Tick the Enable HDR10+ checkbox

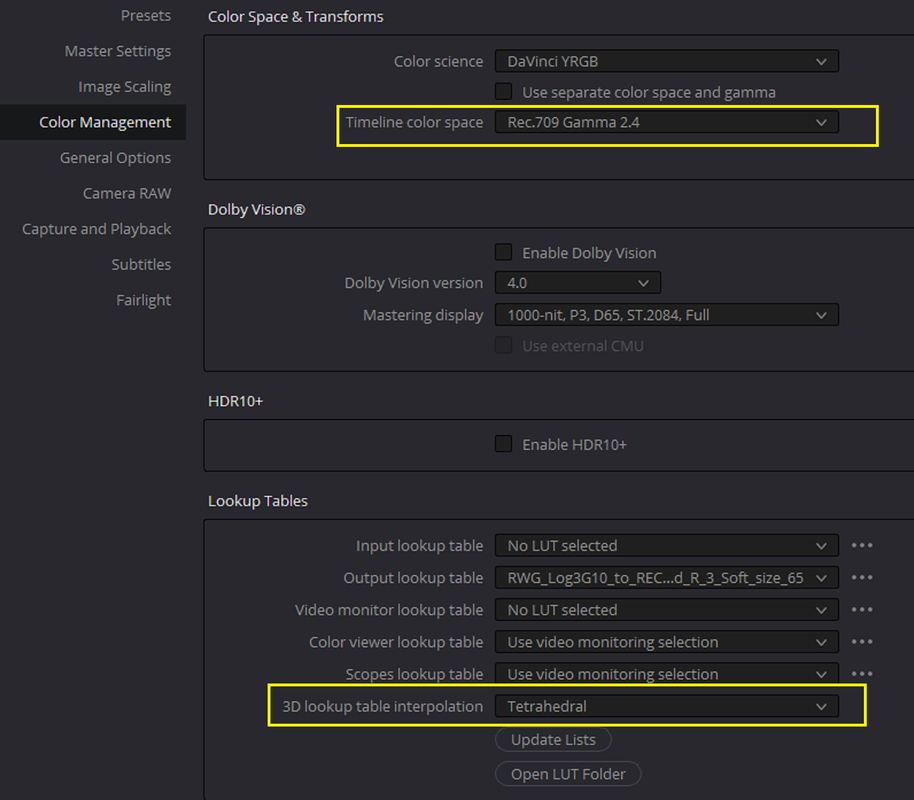click(504, 444)
